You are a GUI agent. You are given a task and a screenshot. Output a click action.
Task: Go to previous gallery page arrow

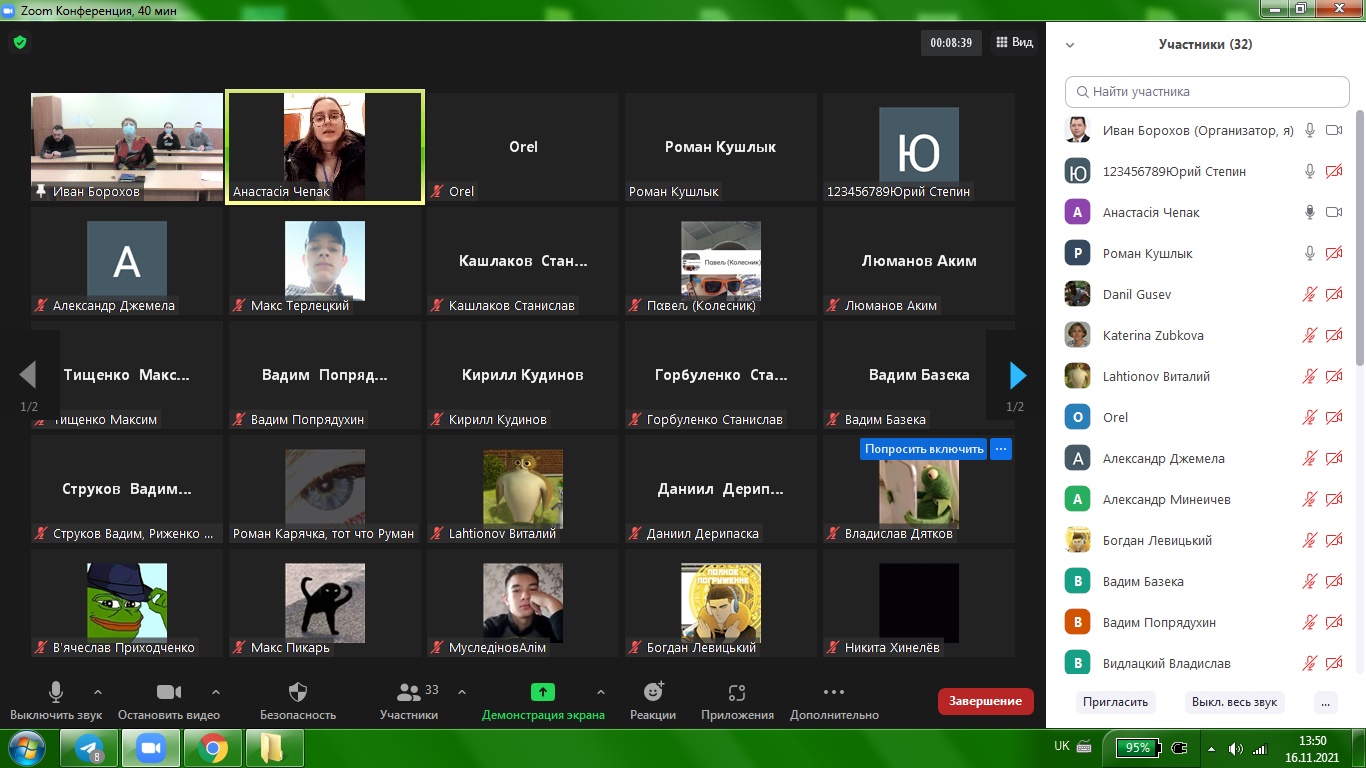pos(28,375)
